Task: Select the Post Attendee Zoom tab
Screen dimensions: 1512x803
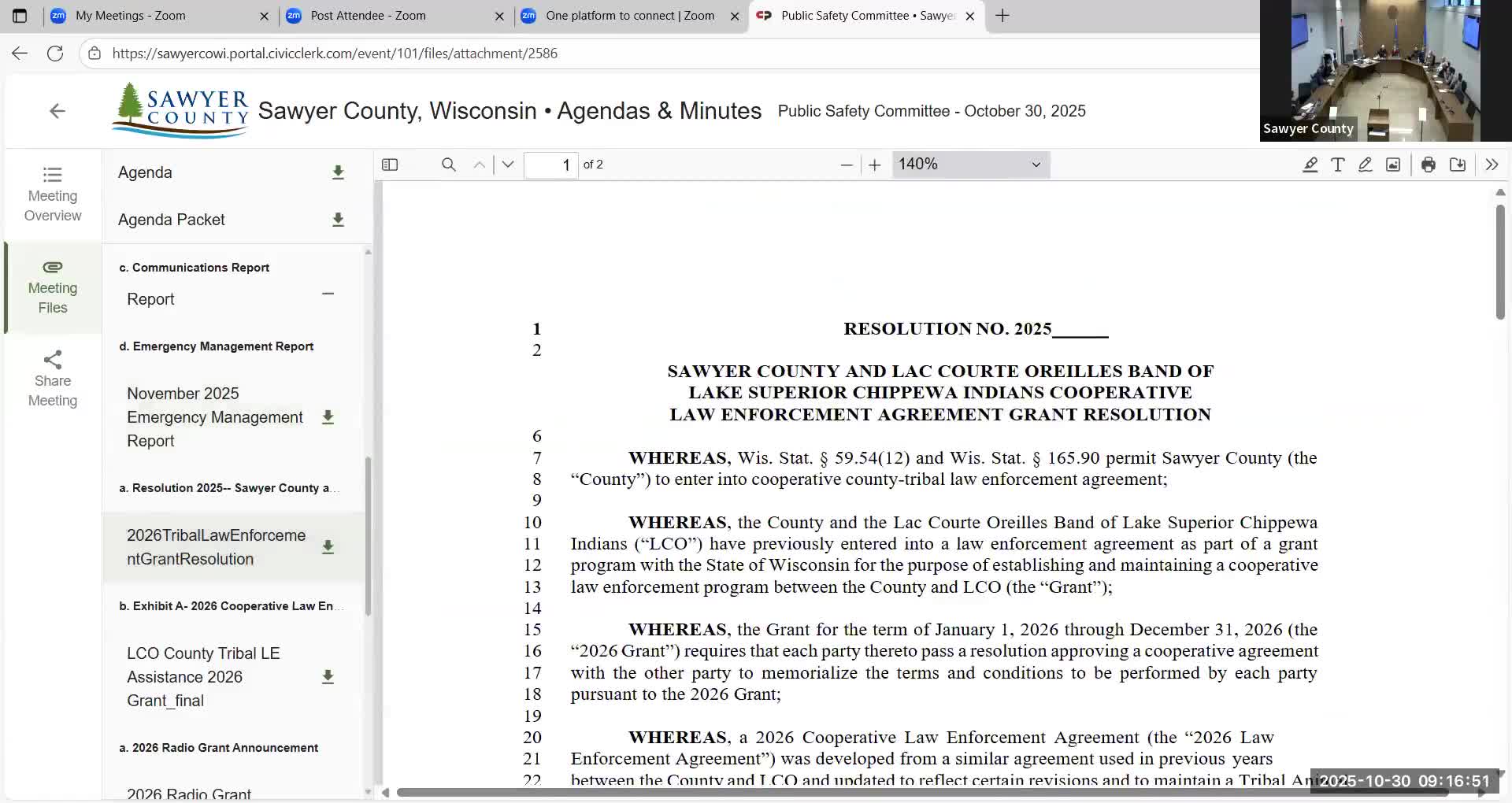Action: [368, 16]
